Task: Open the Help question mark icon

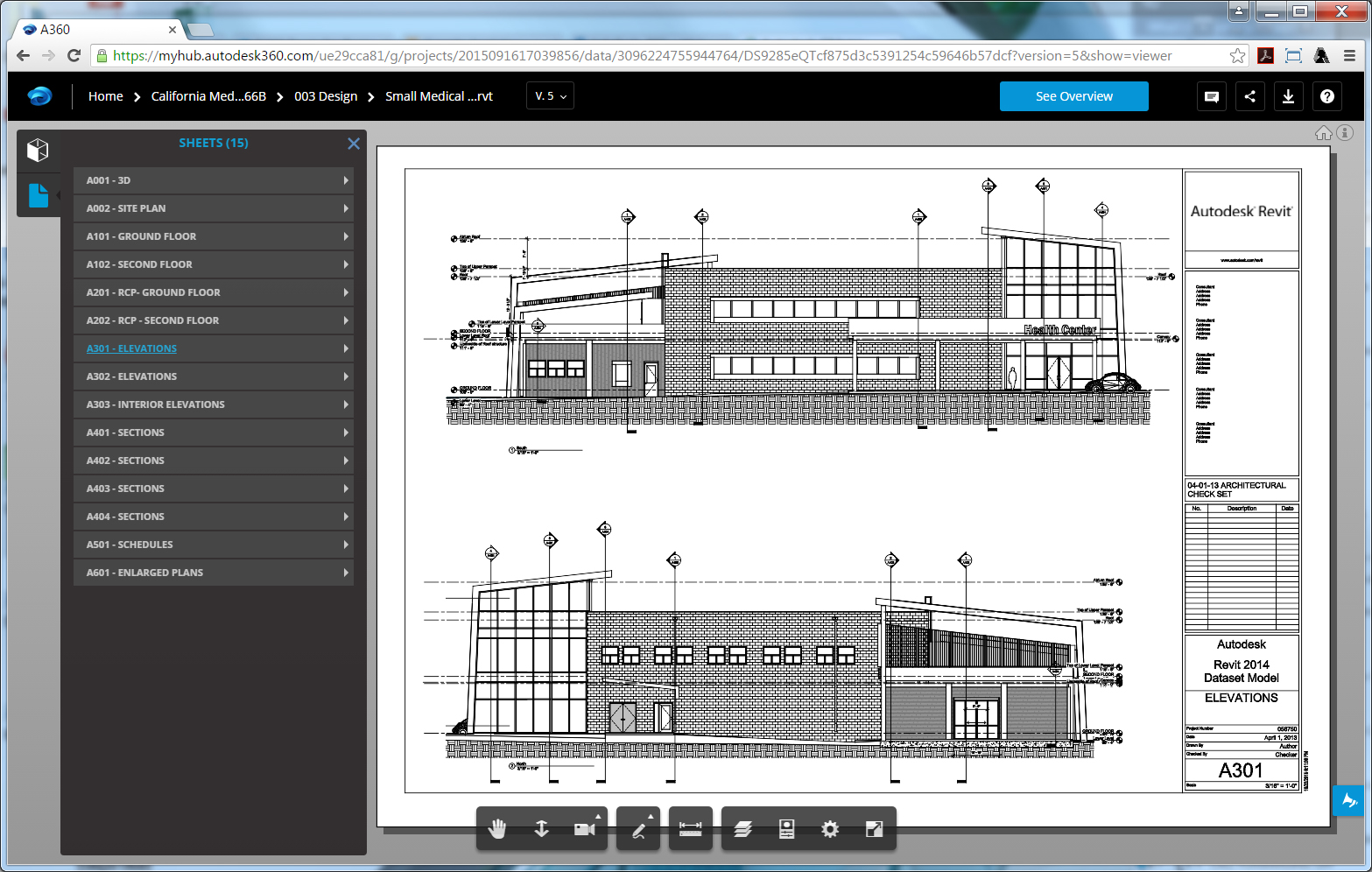Action: click(x=1327, y=96)
